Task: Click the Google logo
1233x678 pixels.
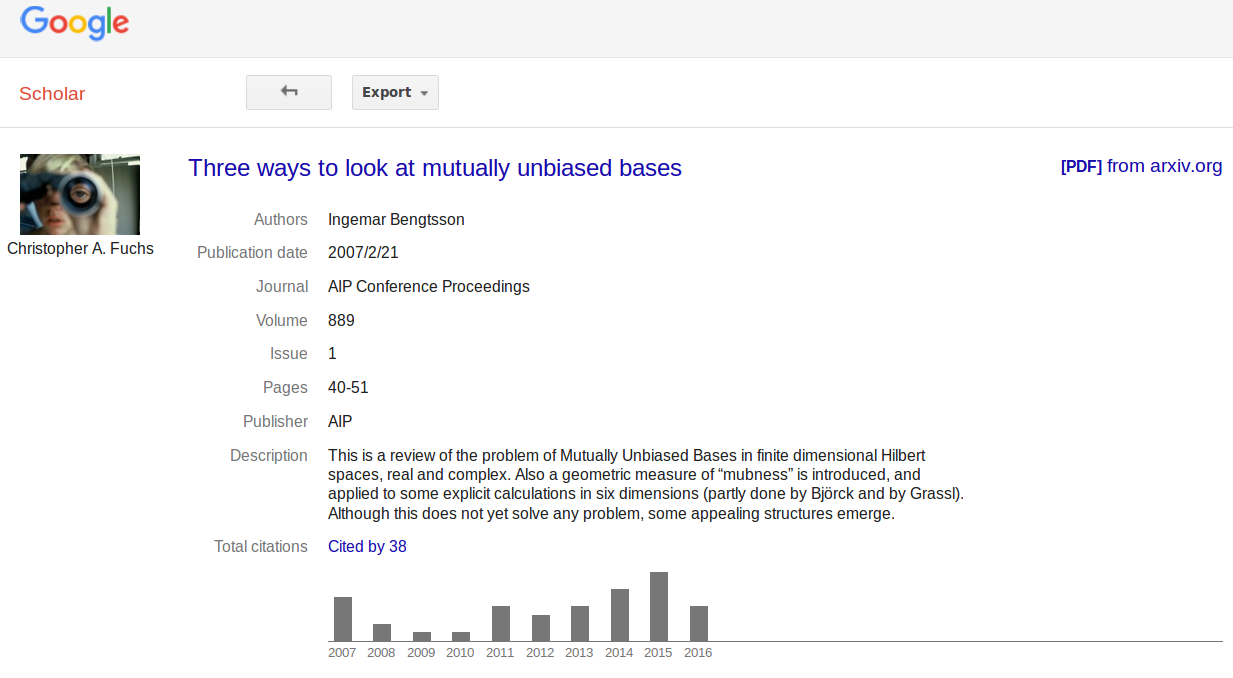Action: 75,22
